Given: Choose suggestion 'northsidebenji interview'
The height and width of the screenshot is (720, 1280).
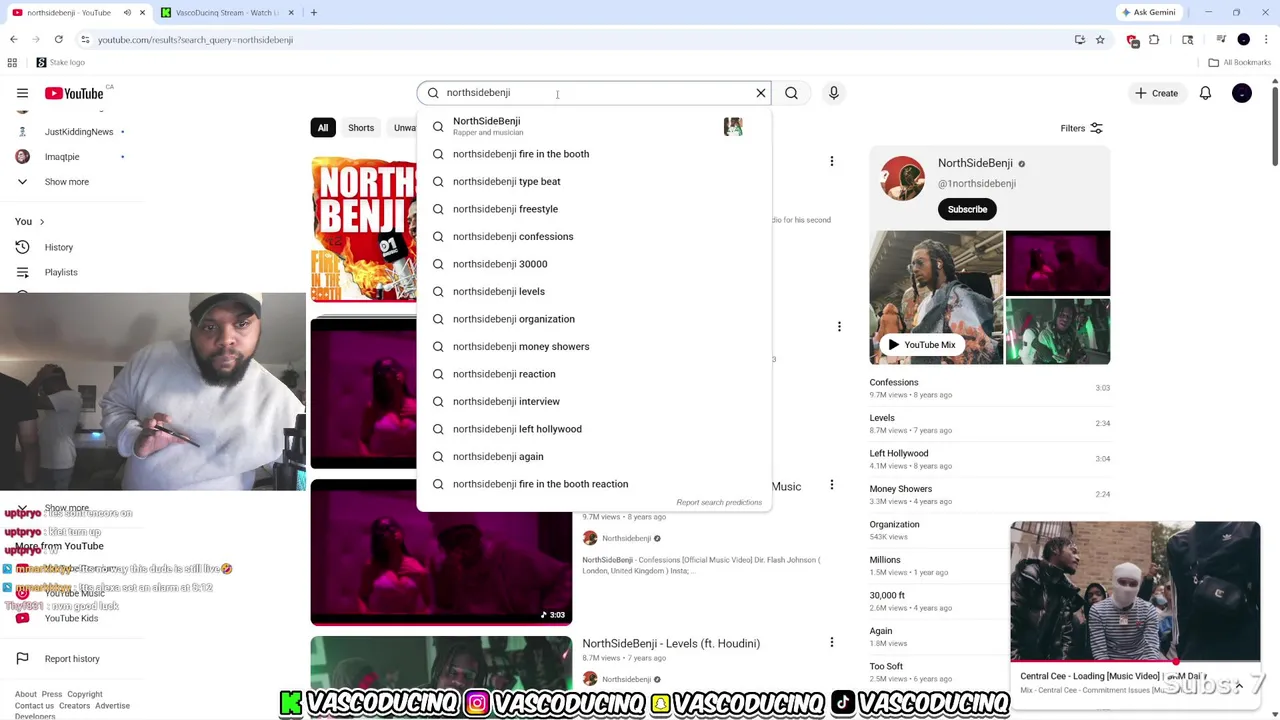Looking at the screenshot, I should 594,401.
